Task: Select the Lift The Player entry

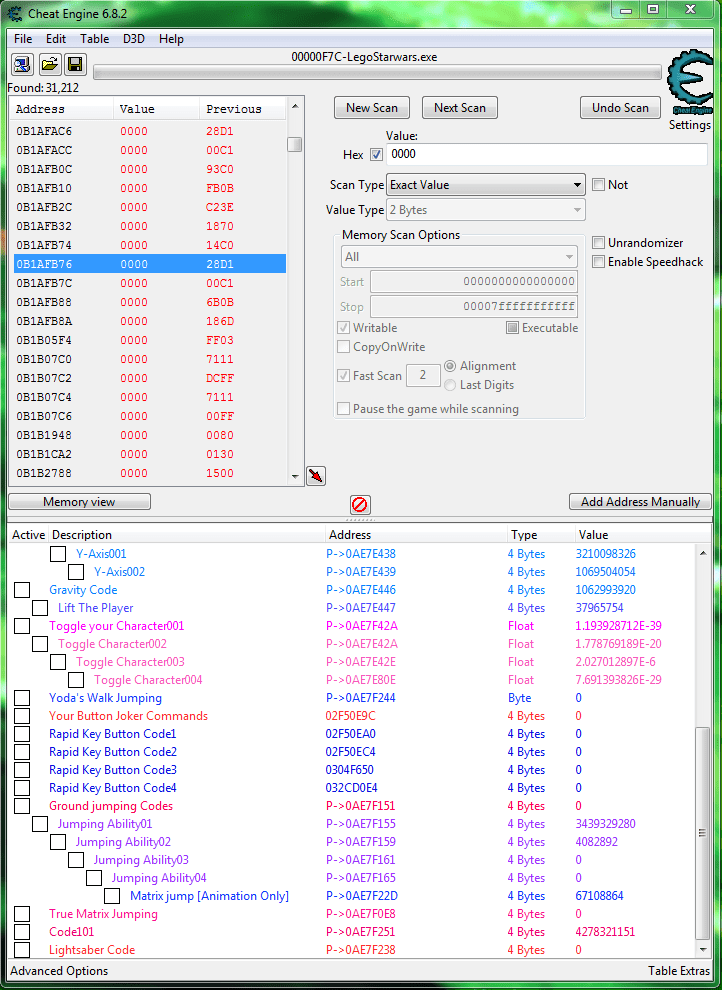Action: (95, 608)
